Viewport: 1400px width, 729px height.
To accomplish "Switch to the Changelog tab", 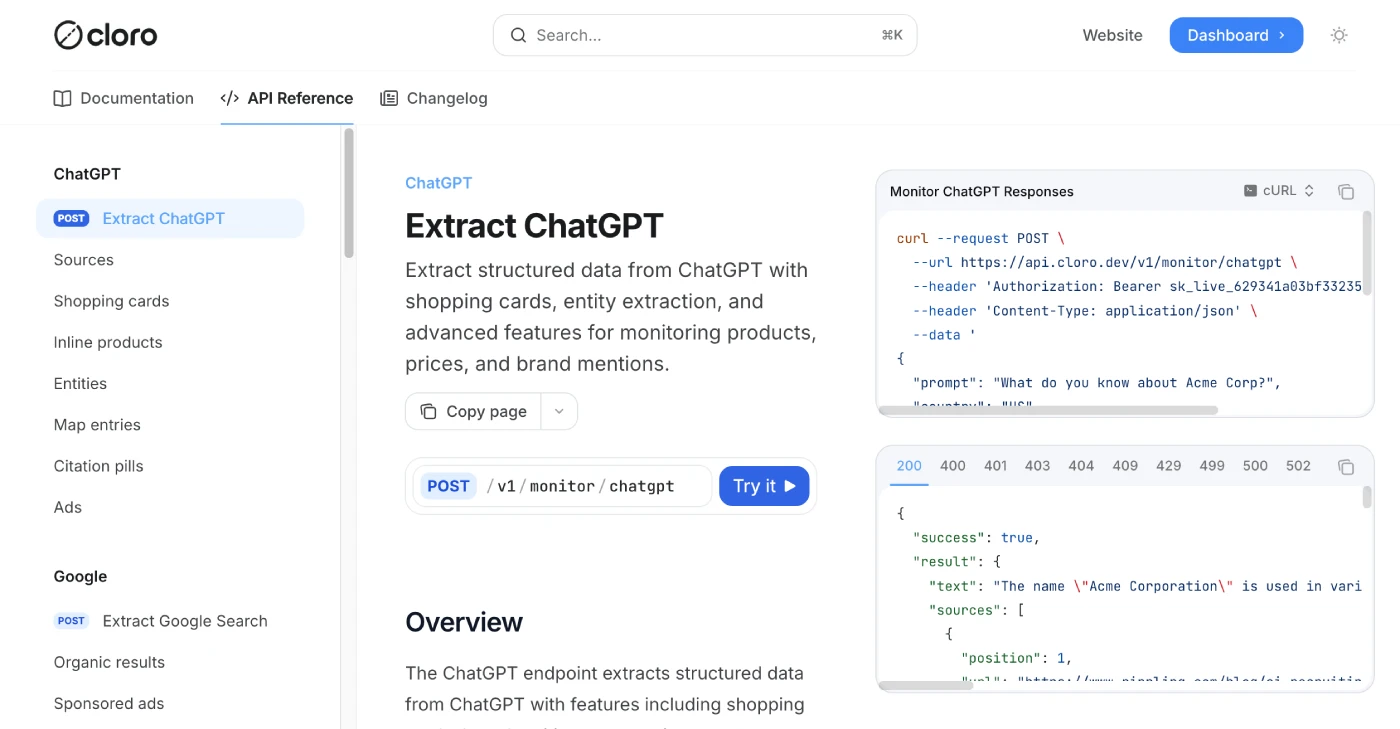I will pyautogui.click(x=434, y=98).
